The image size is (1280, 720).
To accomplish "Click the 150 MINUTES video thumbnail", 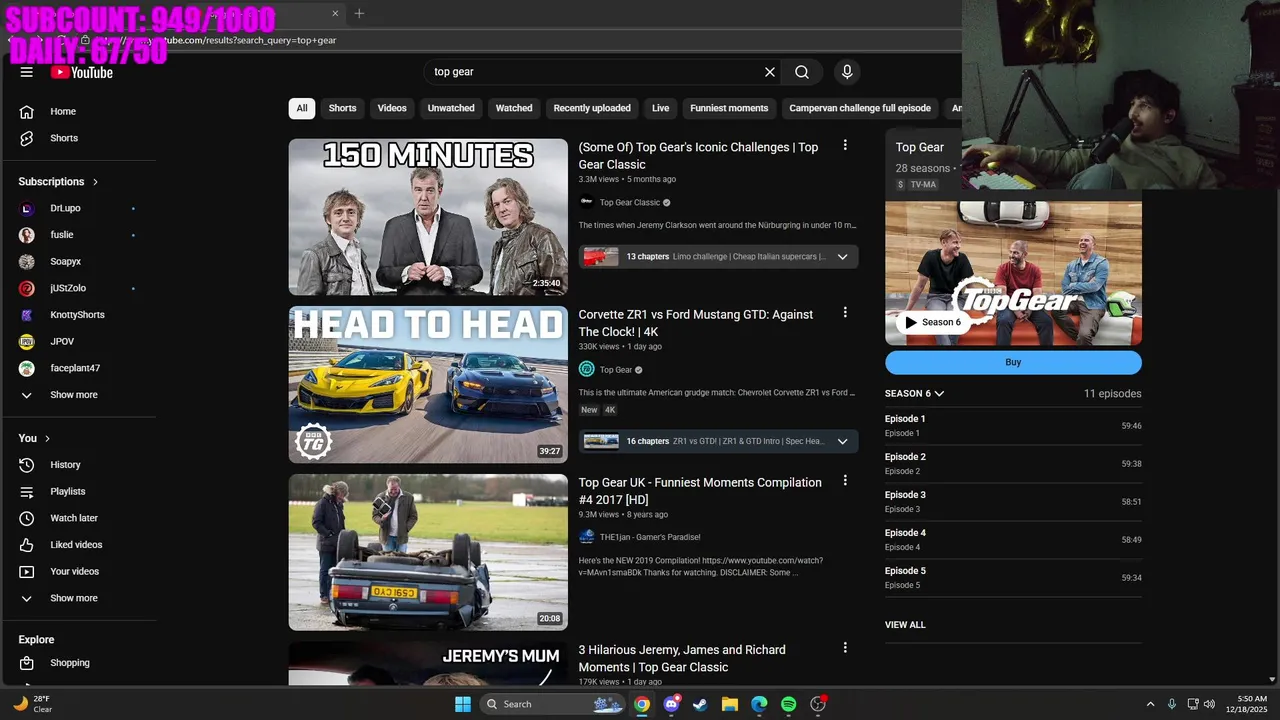I will pos(428,217).
